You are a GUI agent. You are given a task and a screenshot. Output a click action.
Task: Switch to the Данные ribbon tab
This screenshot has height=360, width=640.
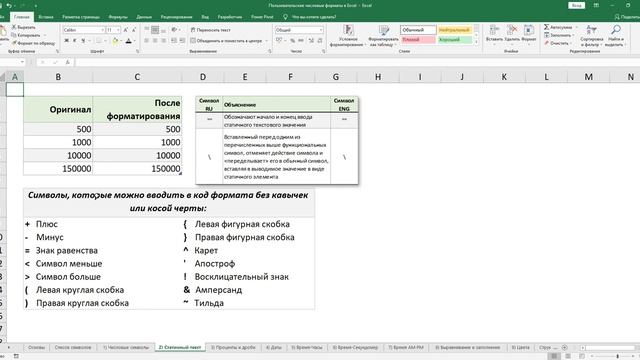click(144, 17)
